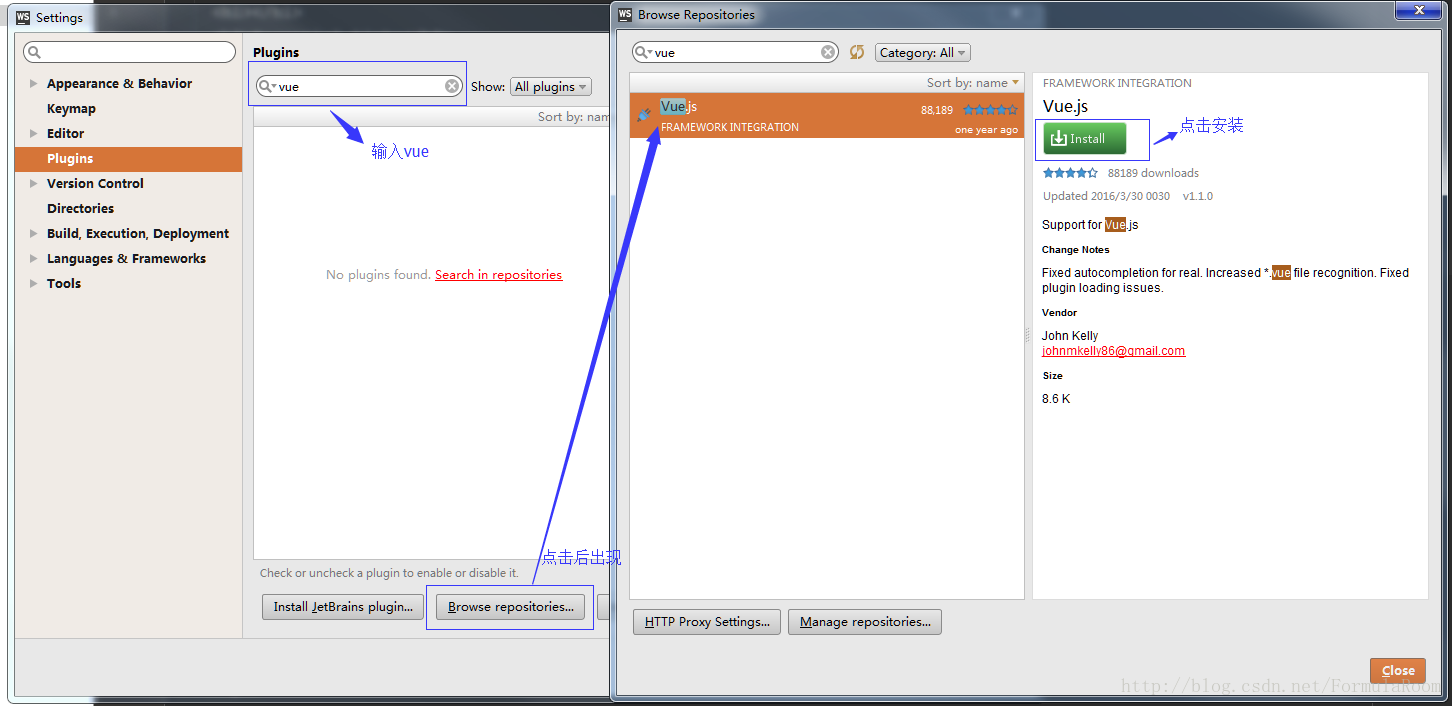
Task: Expand Build, Execution, Deployment node
Action: coord(34,234)
